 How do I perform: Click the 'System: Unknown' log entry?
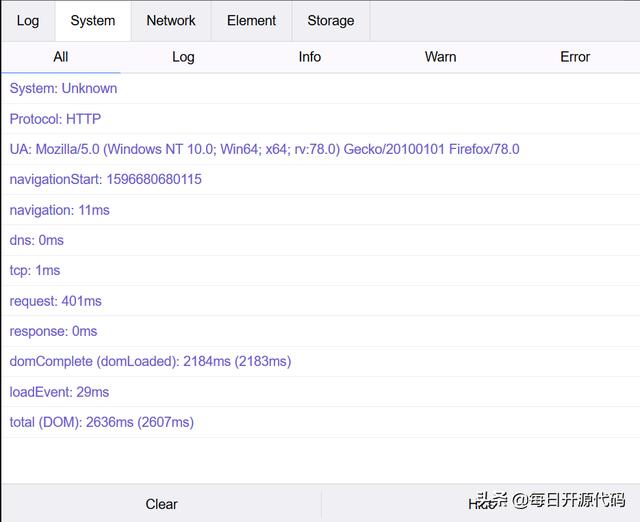pyautogui.click(x=64, y=89)
